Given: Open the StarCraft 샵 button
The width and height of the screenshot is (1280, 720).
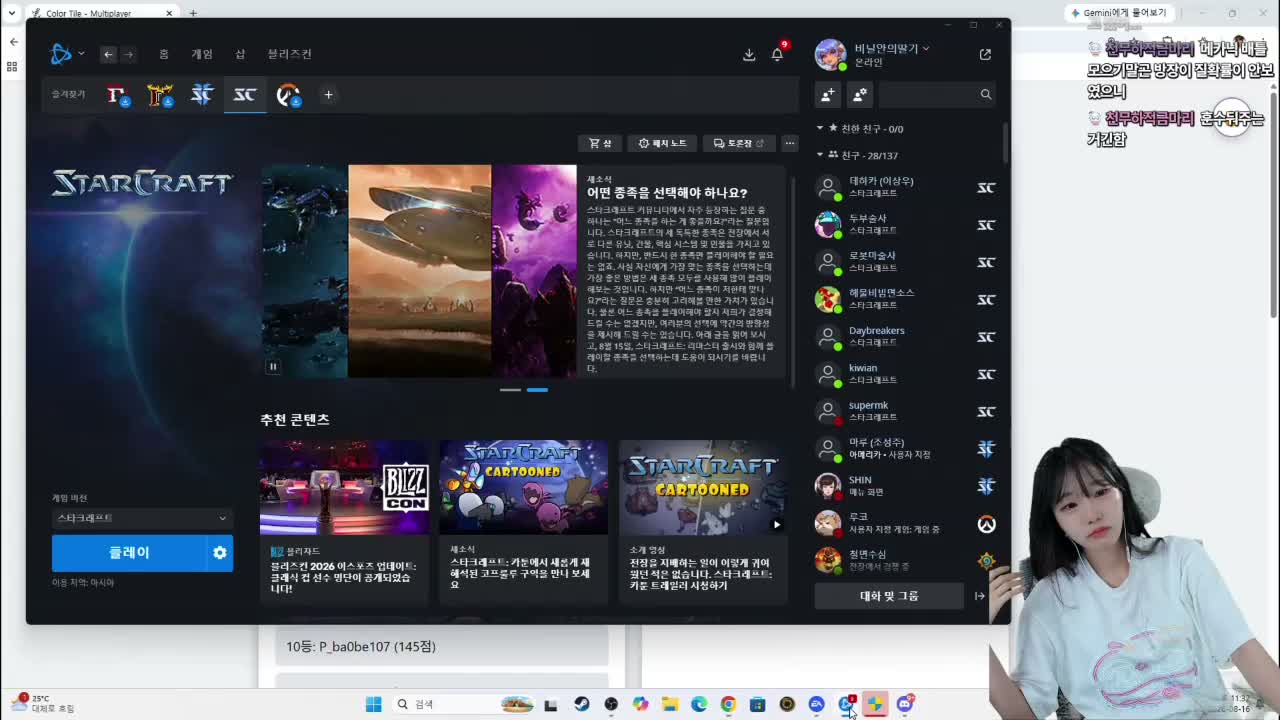Looking at the screenshot, I should 600,143.
